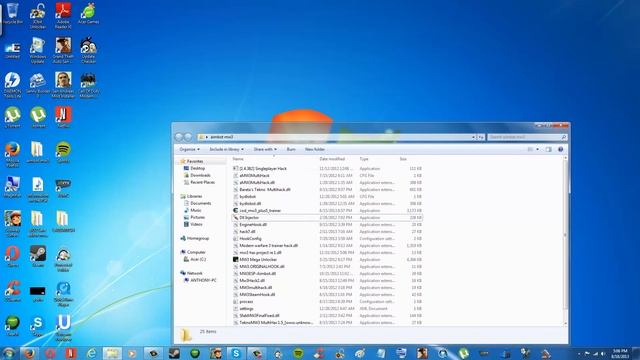Click the change view icon in Explorer

coord(530,149)
